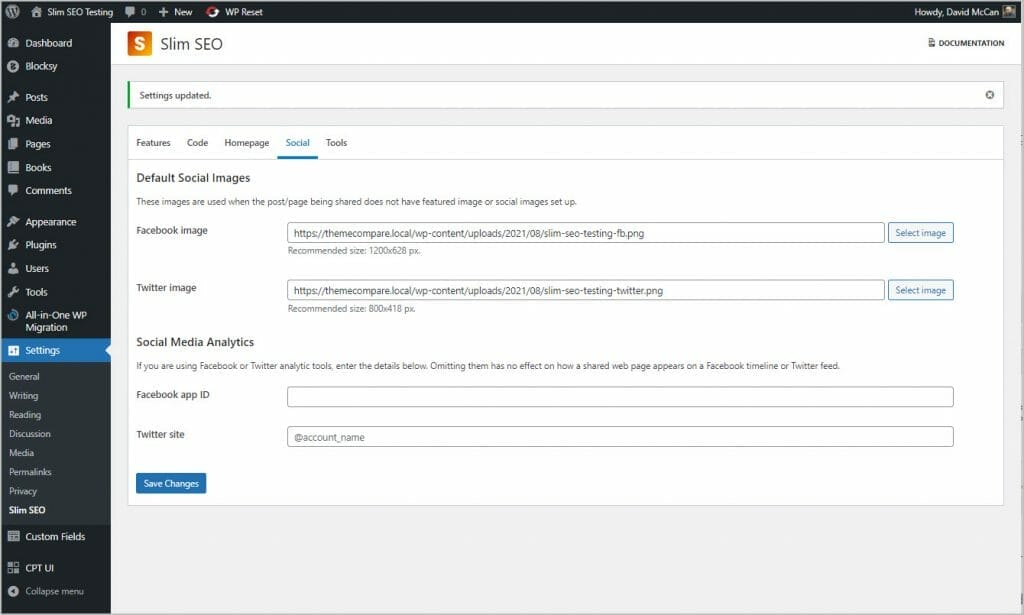Image resolution: width=1024 pixels, height=615 pixels.
Task: Open General settings submenu
Action: (x=24, y=377)
